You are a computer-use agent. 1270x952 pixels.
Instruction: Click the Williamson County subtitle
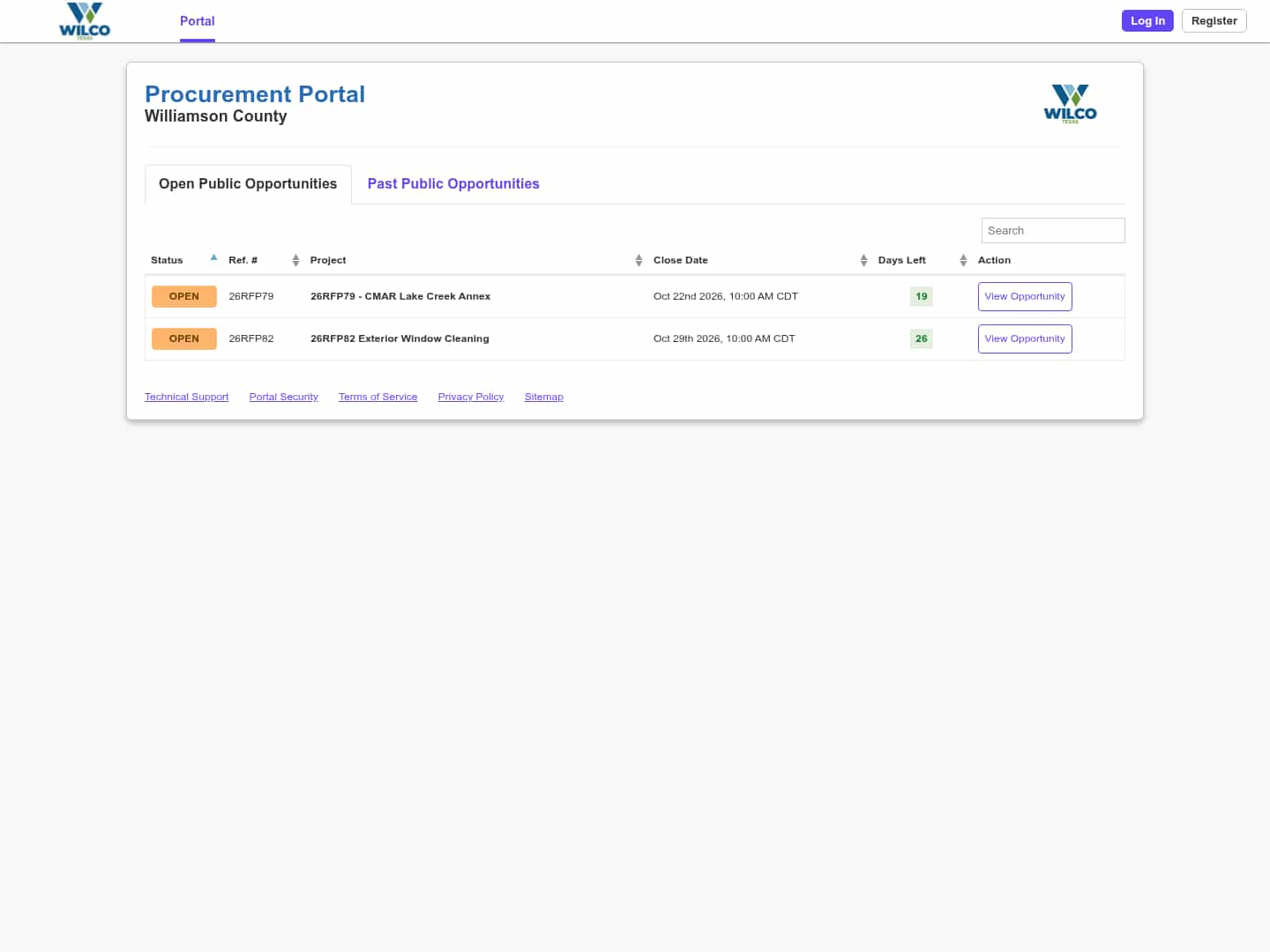tap(216, 116)
